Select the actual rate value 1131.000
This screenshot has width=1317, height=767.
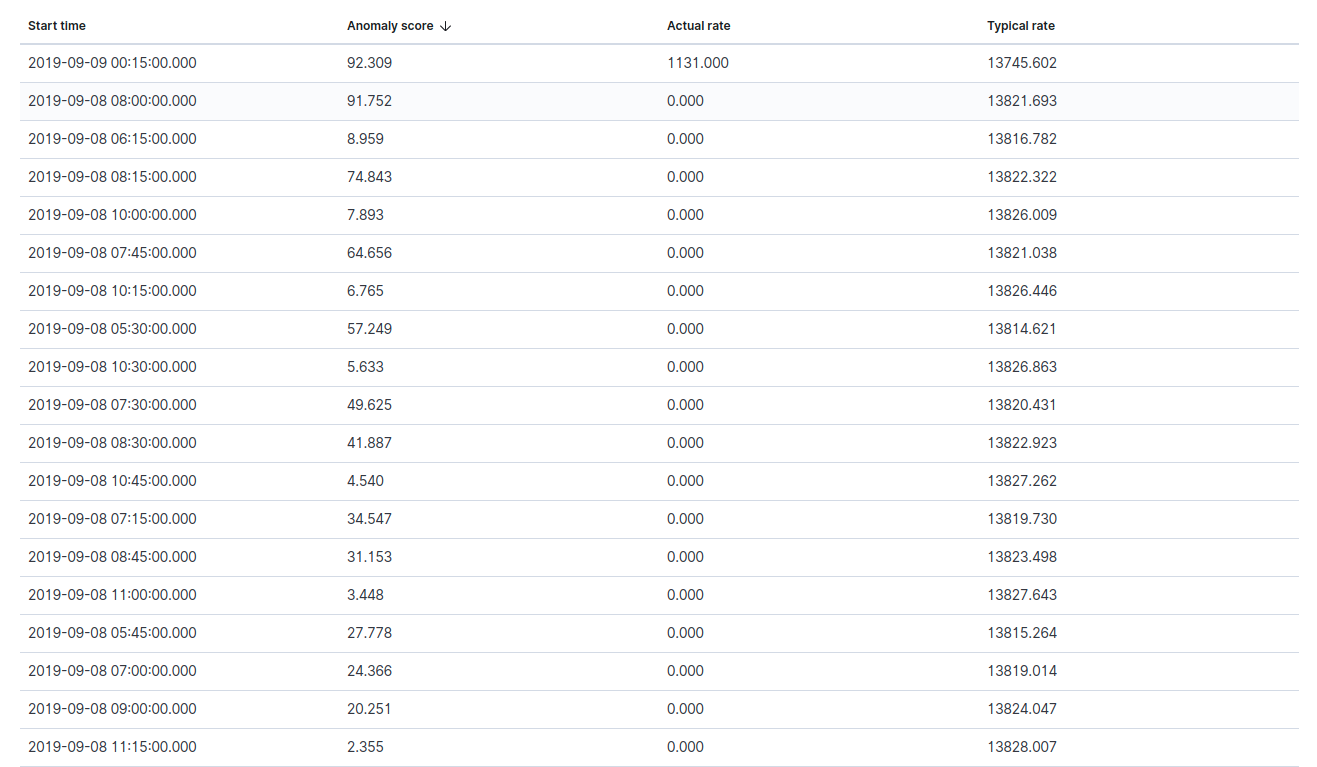[696, 62]
